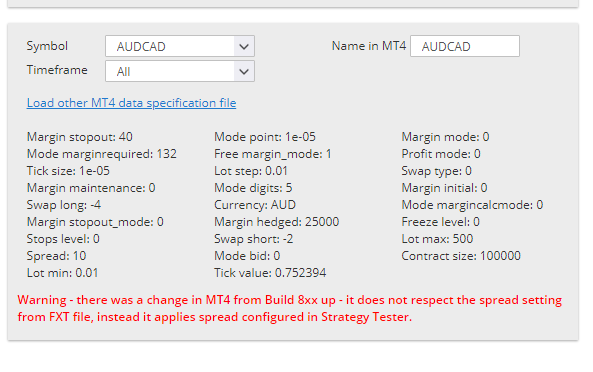Select the Mode marginrequired: 132 text
Screen dimensions: 593x372
tap(101, 154)
